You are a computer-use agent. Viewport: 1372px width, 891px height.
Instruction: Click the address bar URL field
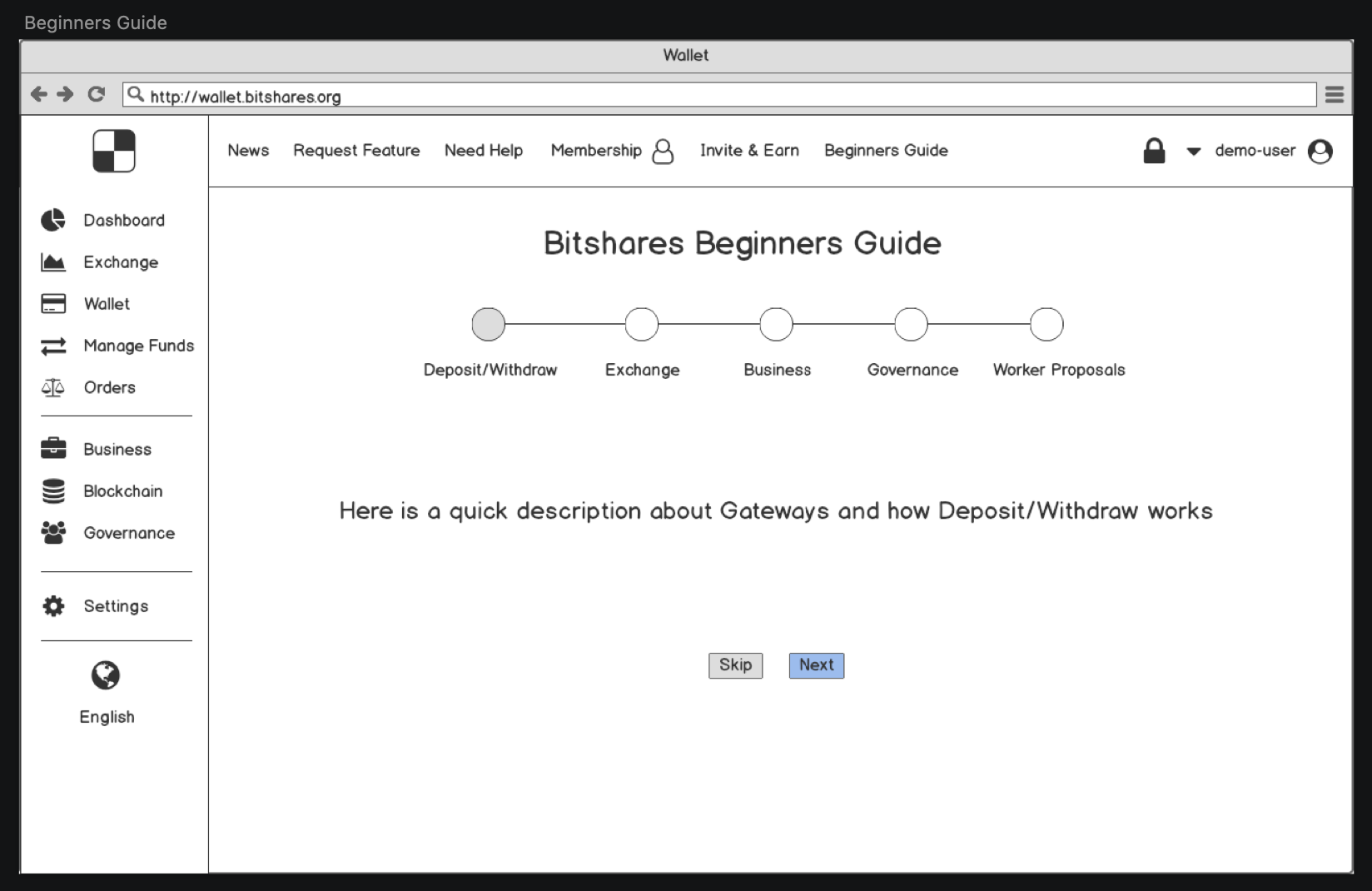point(719,95)
